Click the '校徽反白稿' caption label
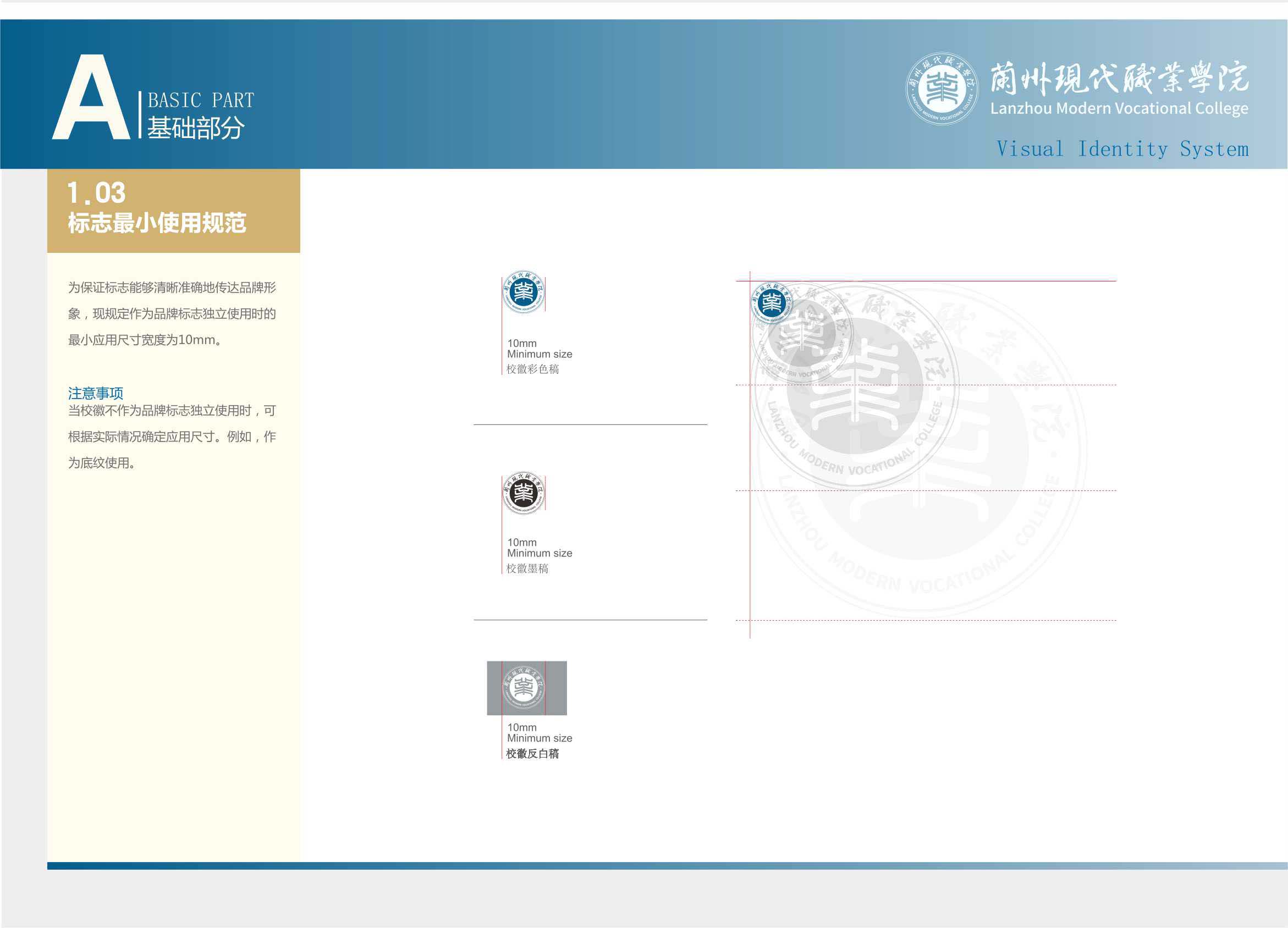 532,754
